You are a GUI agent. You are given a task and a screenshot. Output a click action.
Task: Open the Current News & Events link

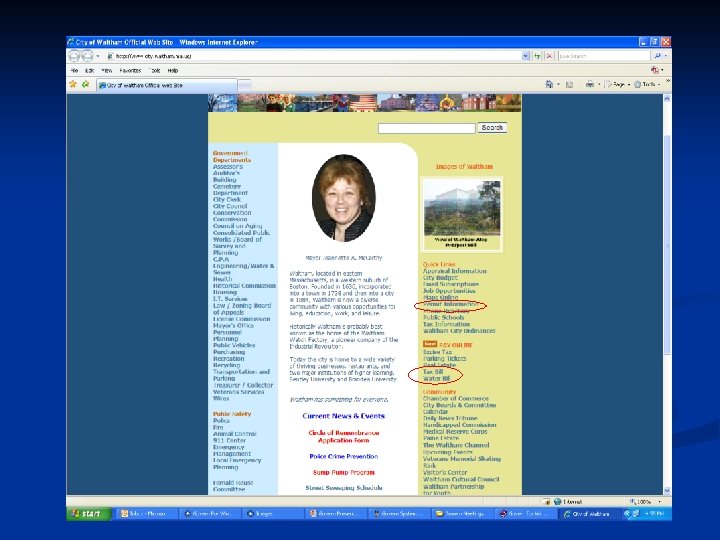(343, 416)
